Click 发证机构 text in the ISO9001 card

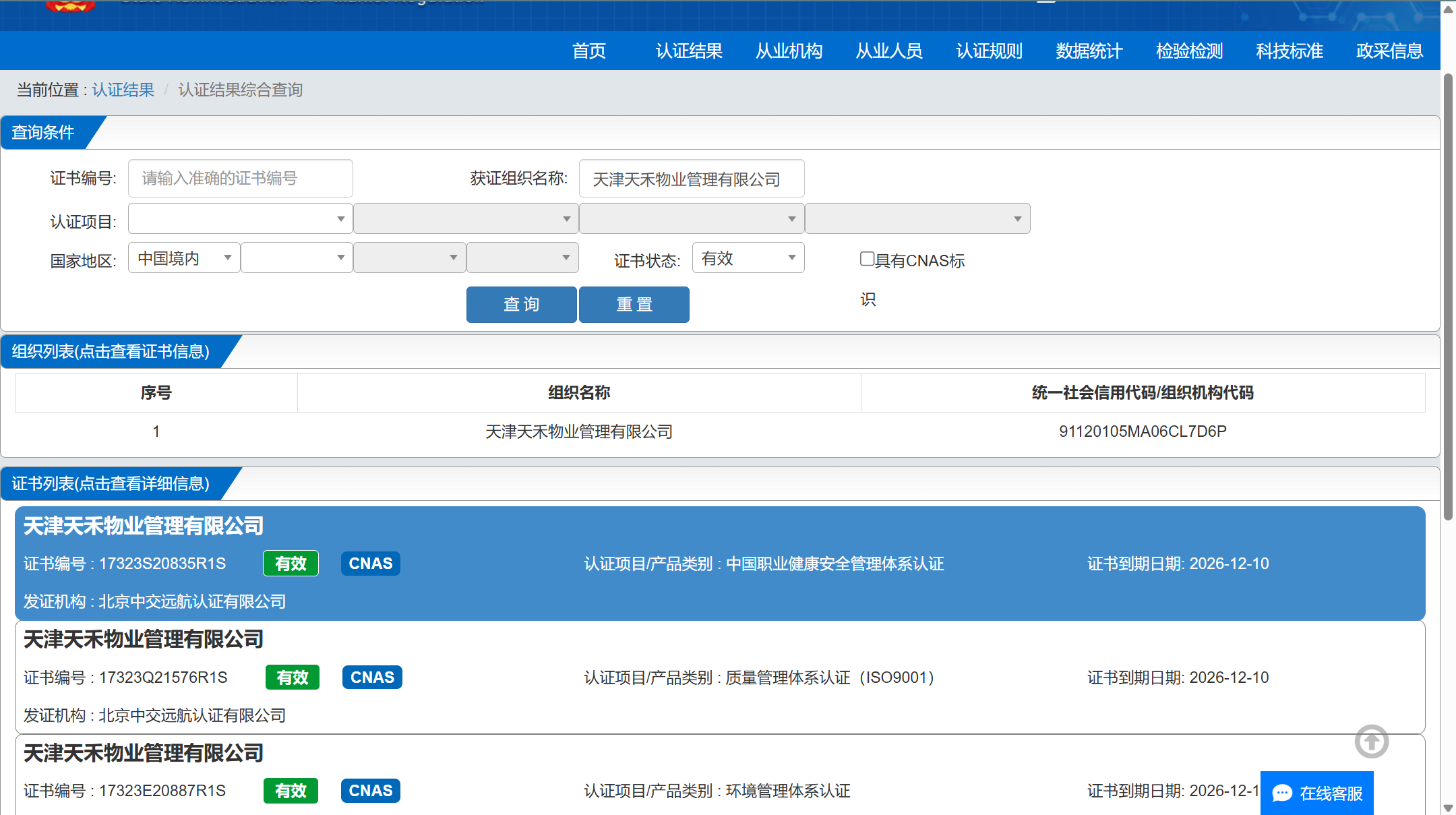154,715
